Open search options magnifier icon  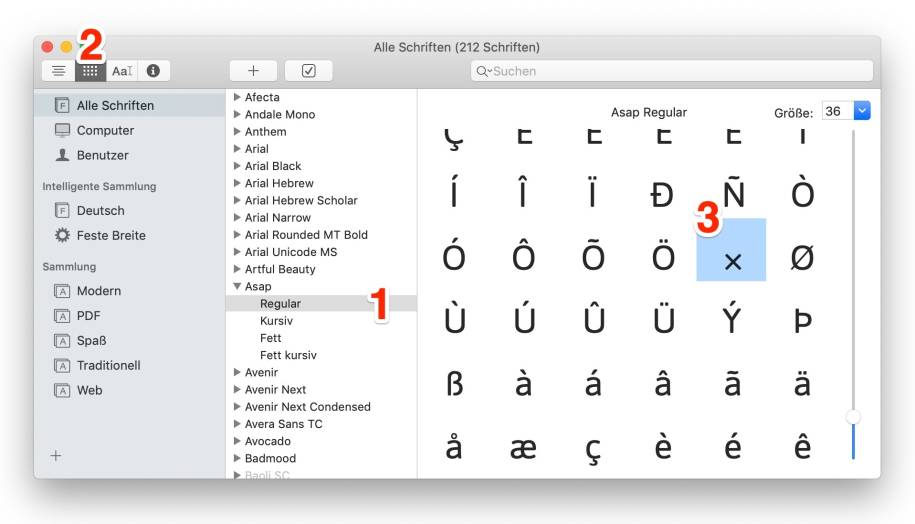tap(483, 71)
